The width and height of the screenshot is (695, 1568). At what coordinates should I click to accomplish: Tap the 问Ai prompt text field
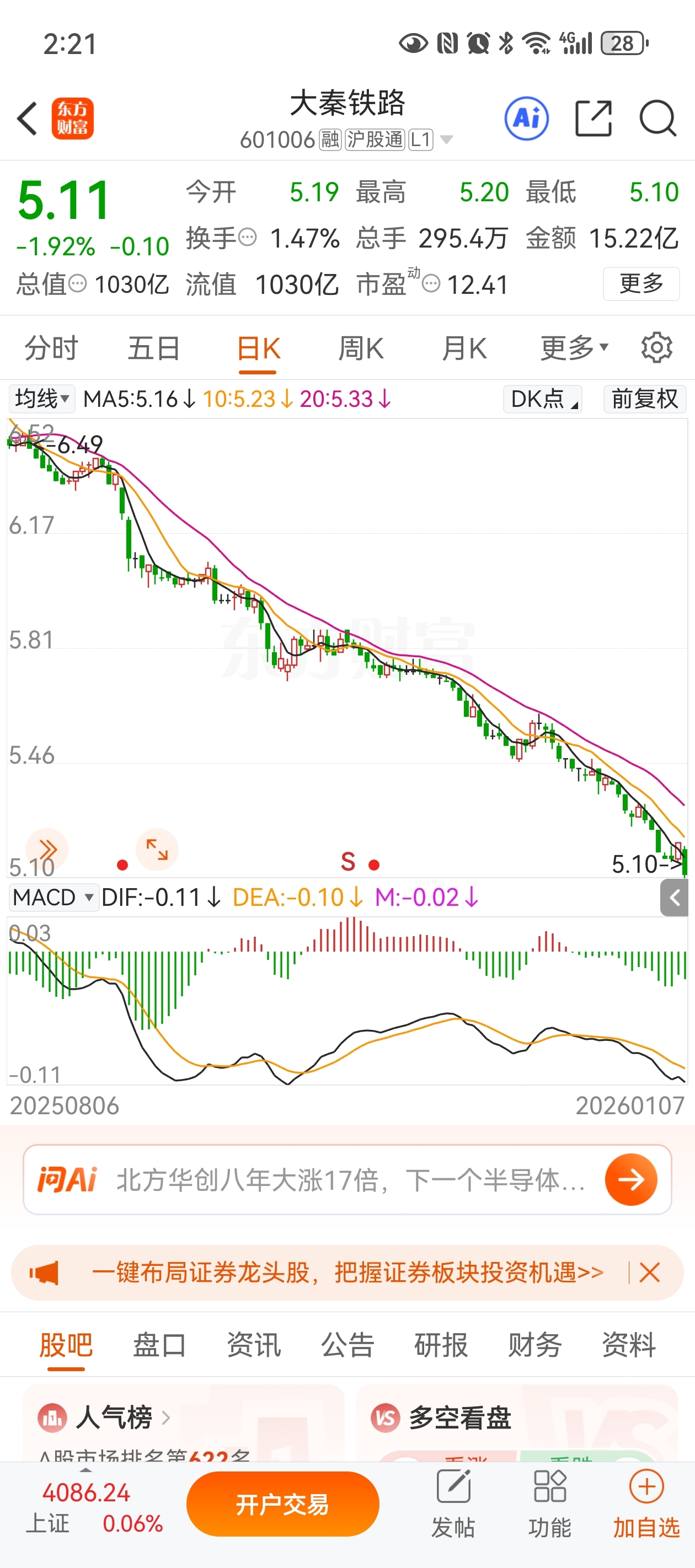pos(351,1180)
